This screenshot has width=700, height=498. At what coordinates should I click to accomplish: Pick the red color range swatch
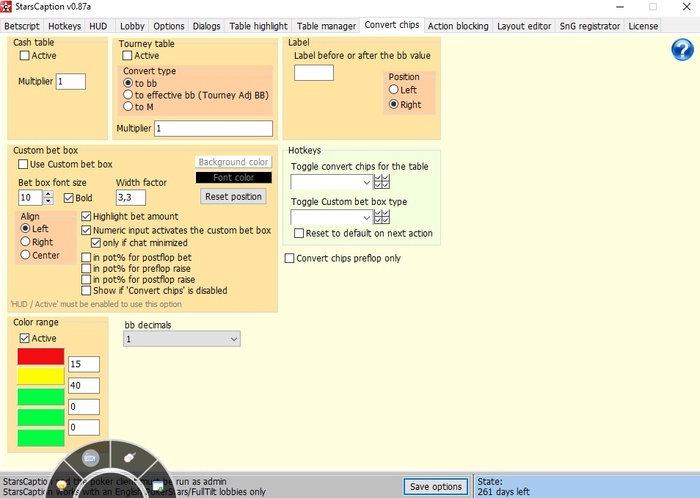pos(41,356)
